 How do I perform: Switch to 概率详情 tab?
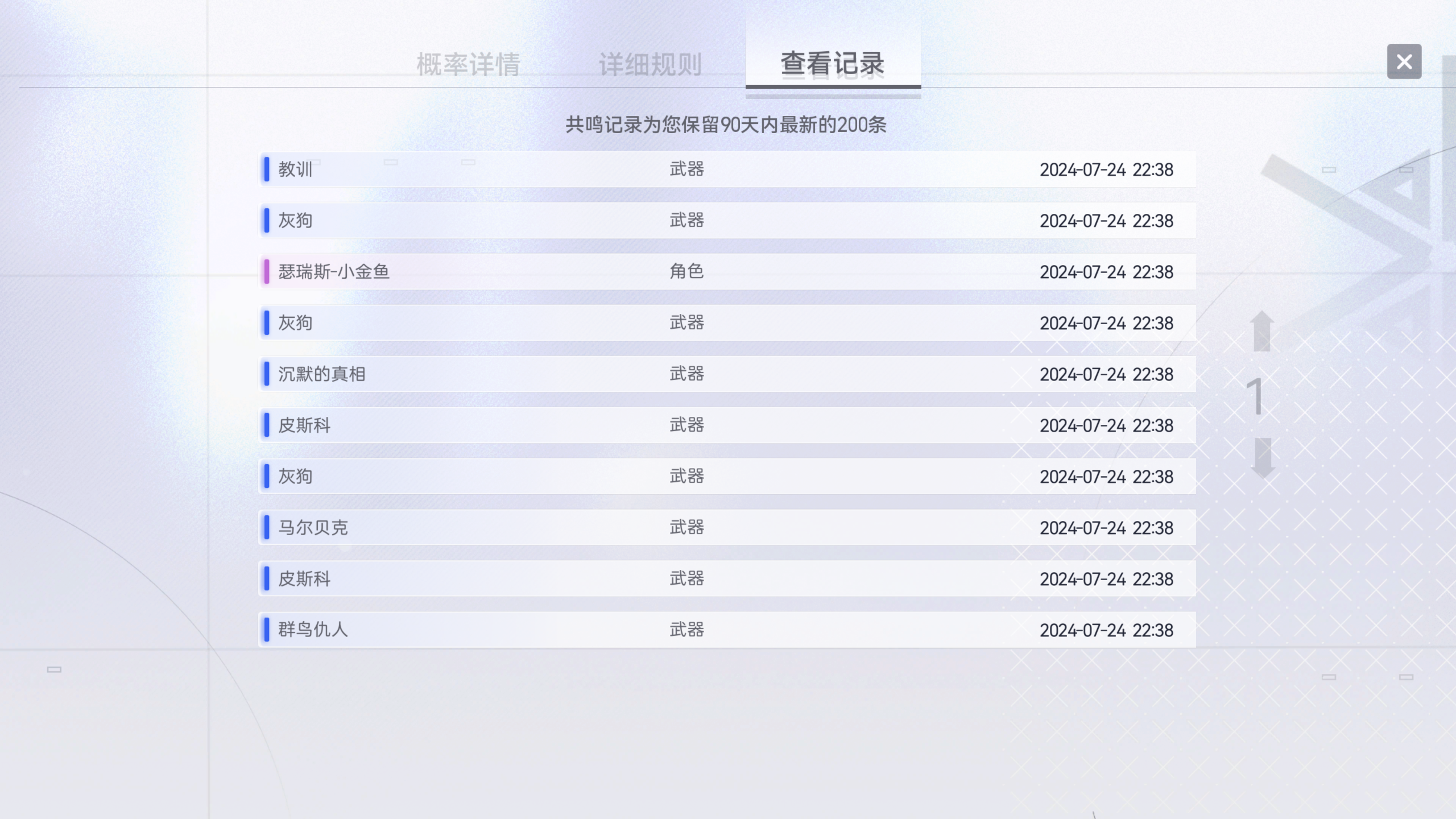(x=468, y=64)
